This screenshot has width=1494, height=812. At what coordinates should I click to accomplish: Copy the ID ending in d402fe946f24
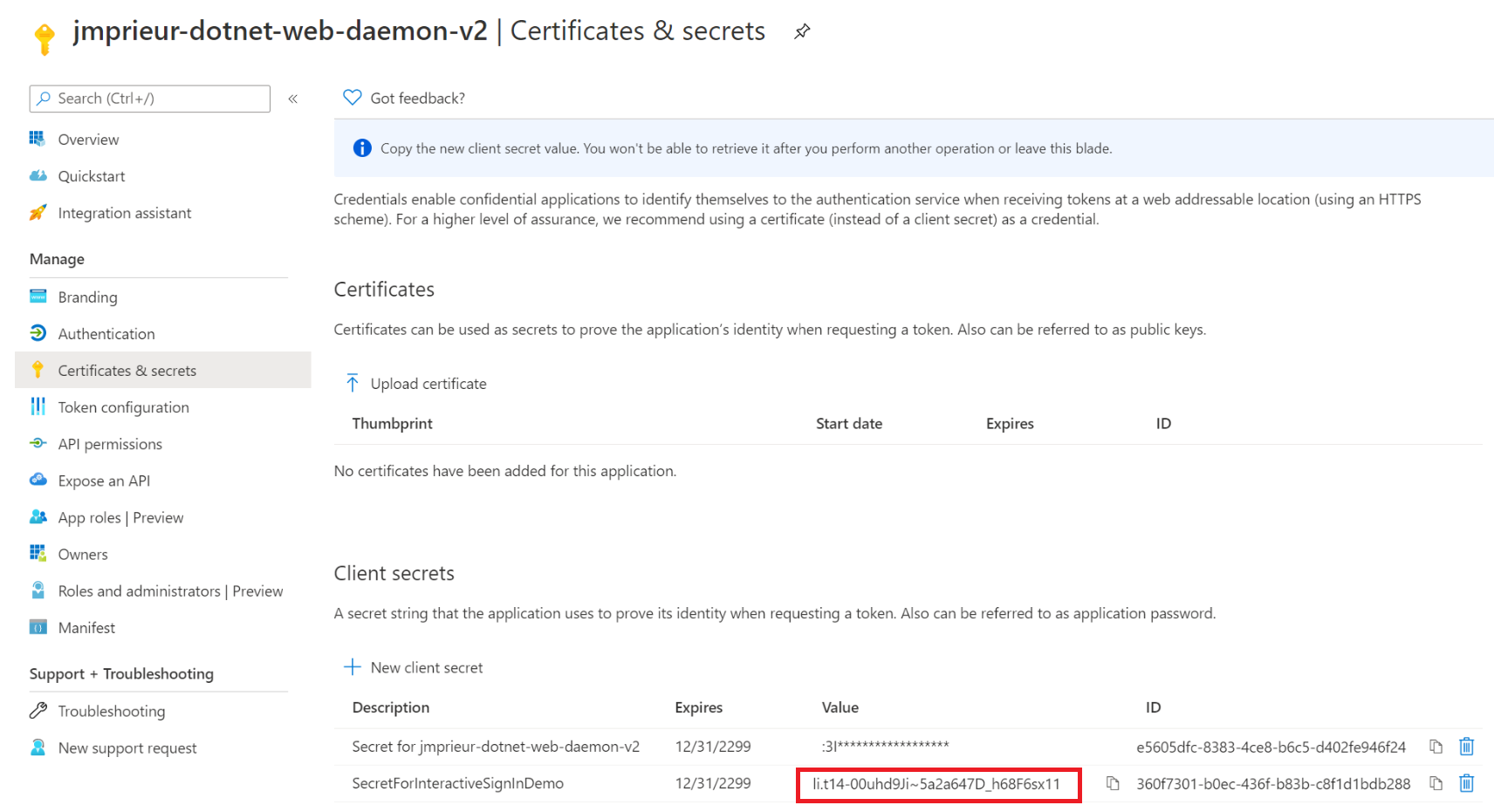[1436, 747]
